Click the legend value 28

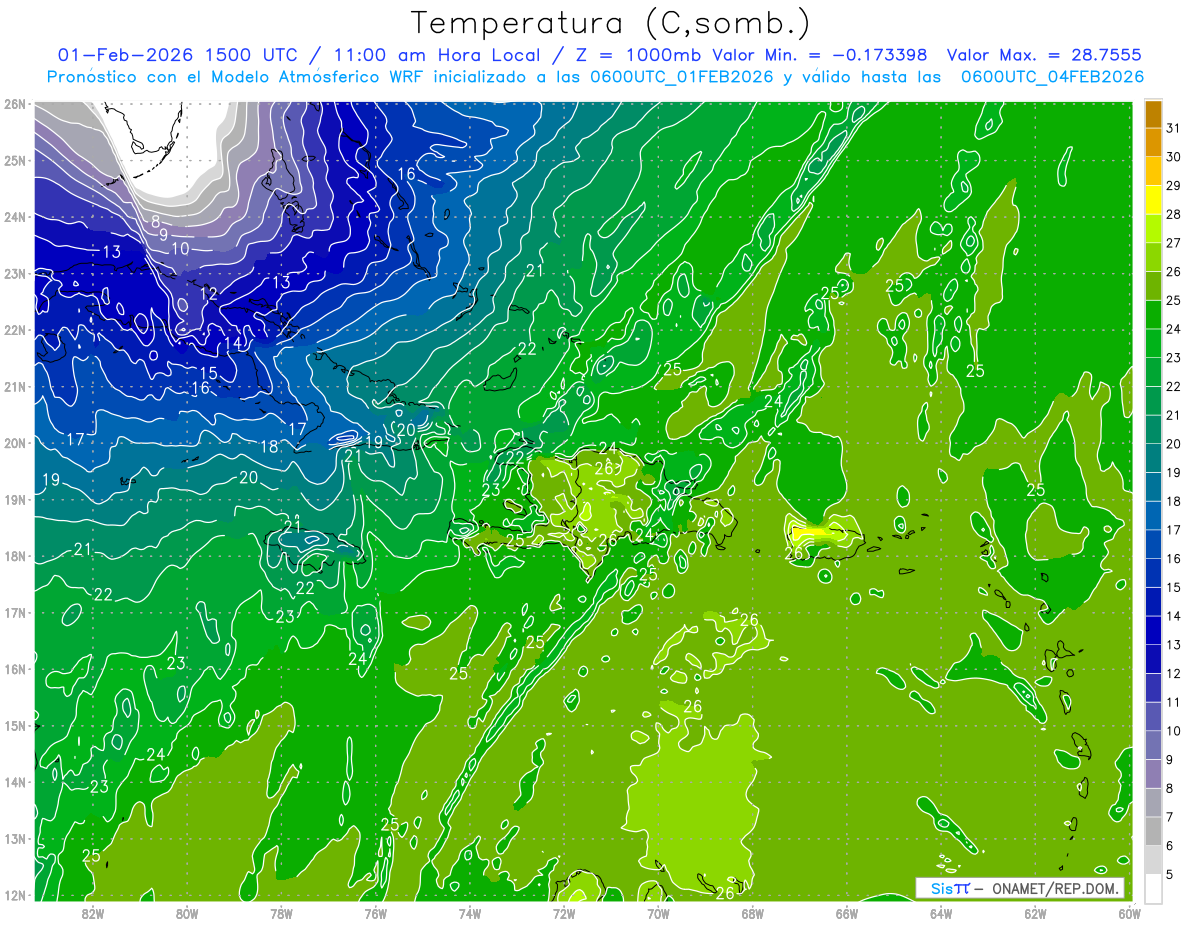click(x=1174, y=214)
